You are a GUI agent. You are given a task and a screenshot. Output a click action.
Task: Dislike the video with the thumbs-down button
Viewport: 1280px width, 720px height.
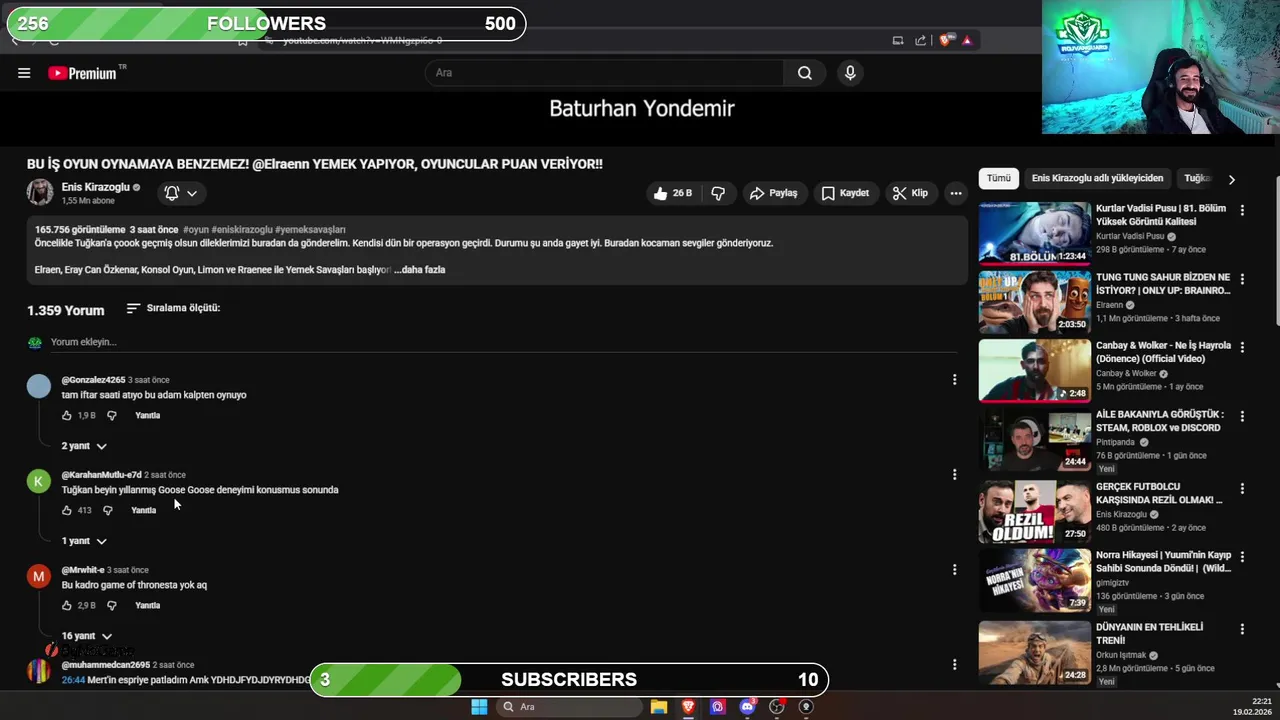[x=718, y=193]
